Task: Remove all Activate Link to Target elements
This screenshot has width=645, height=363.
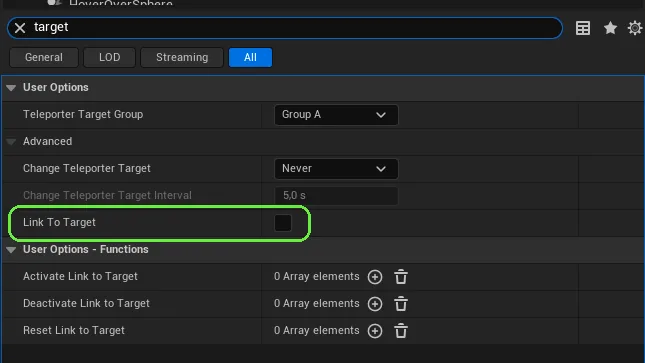Action: point(401,277)
